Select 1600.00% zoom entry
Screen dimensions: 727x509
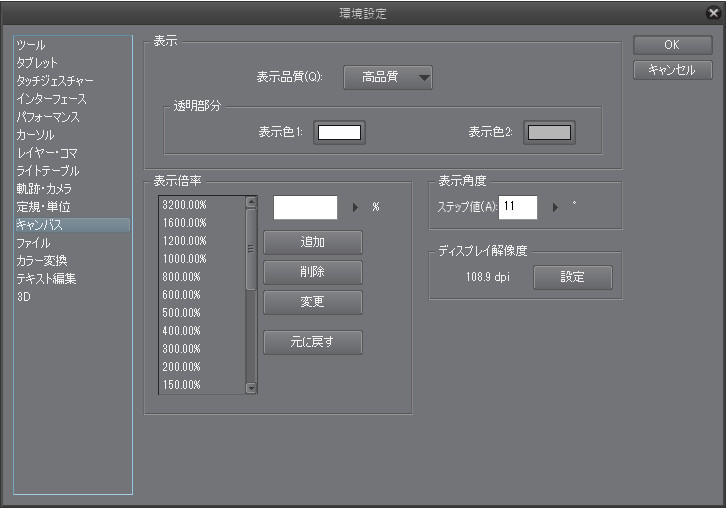(202, 223)
